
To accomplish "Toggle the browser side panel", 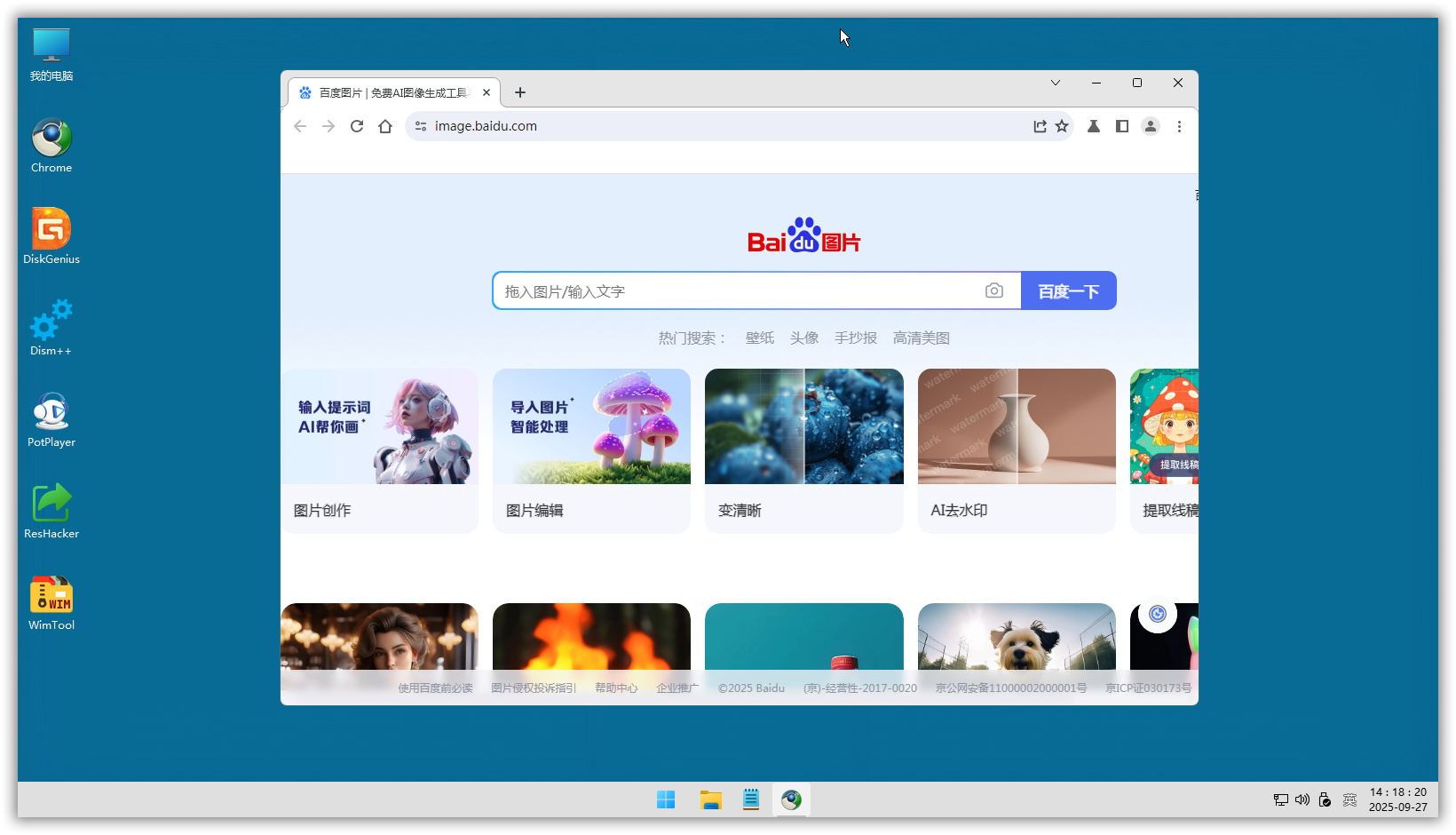I will click(1122, 126).
